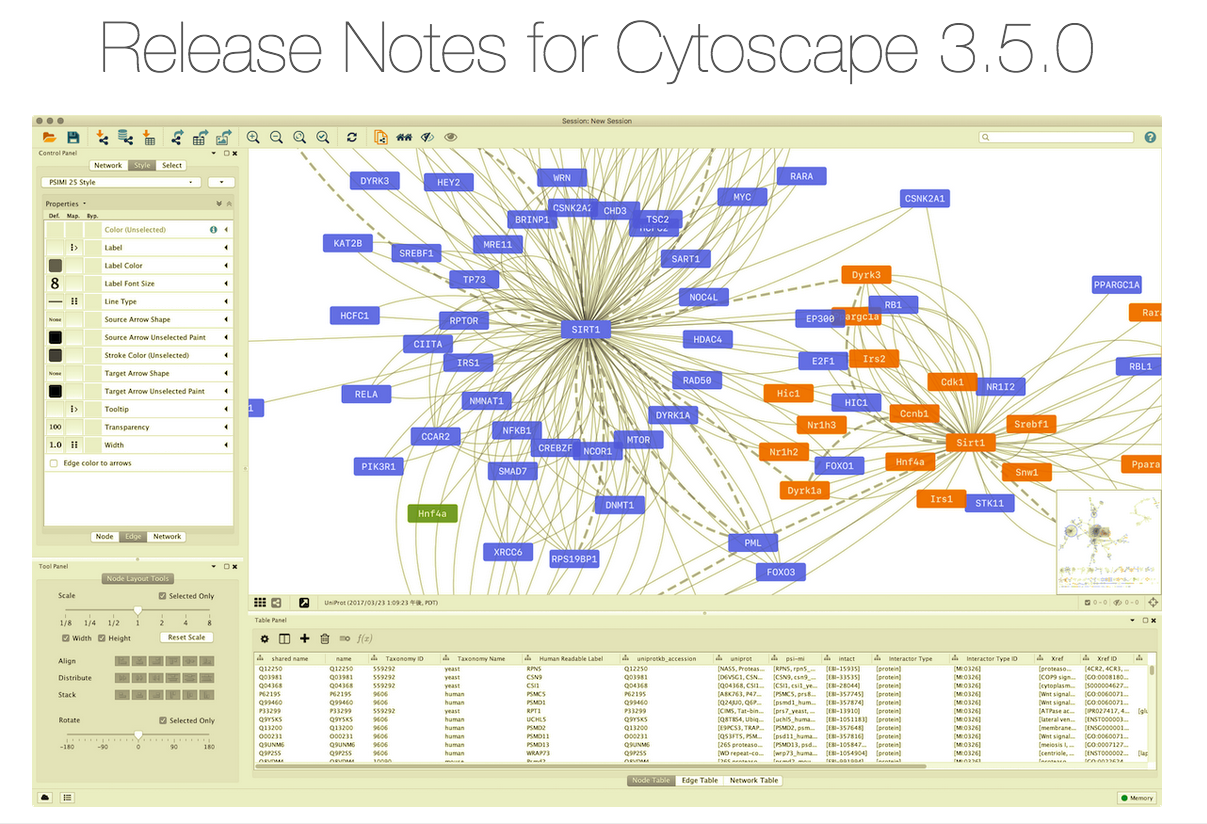This screenshot has height=824, width=1207.
Task: Open the Node style tab
Action: click(104, 537)
